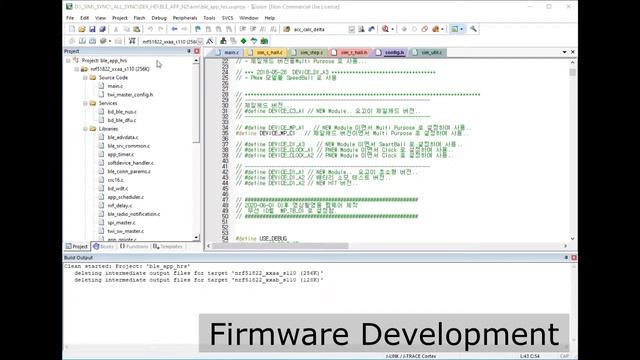Click the Download to flash LOAD icon
This screenshot has height=360, width=640.
[x=132, y=41]
